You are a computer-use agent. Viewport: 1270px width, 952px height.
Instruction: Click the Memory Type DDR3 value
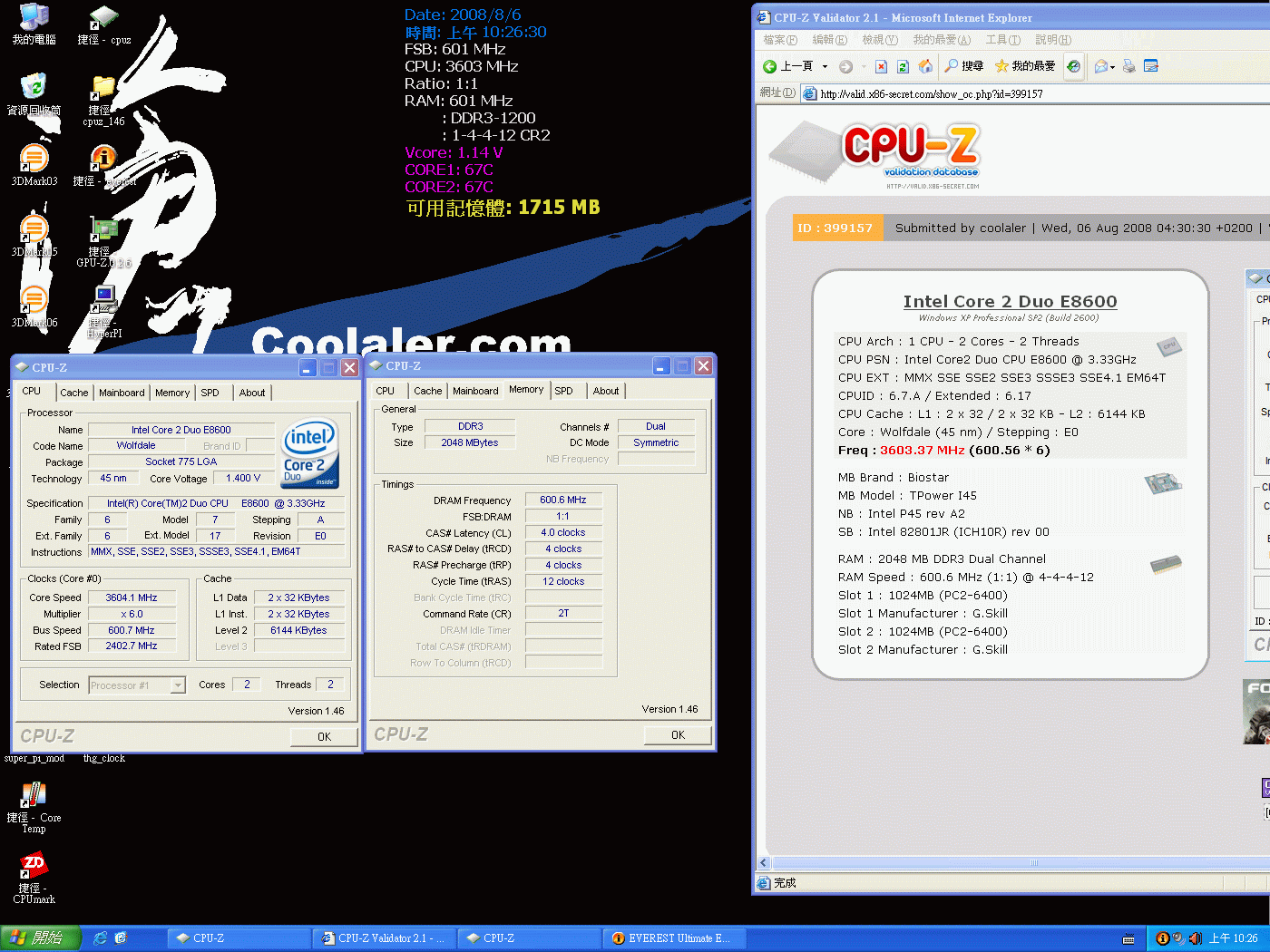tap(471, 426)
